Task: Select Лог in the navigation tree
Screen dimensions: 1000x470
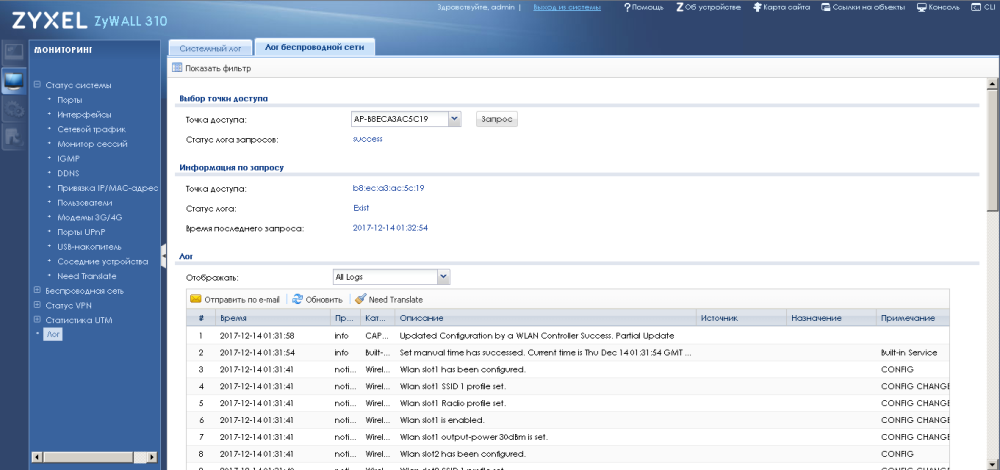Action: (53, 334)
